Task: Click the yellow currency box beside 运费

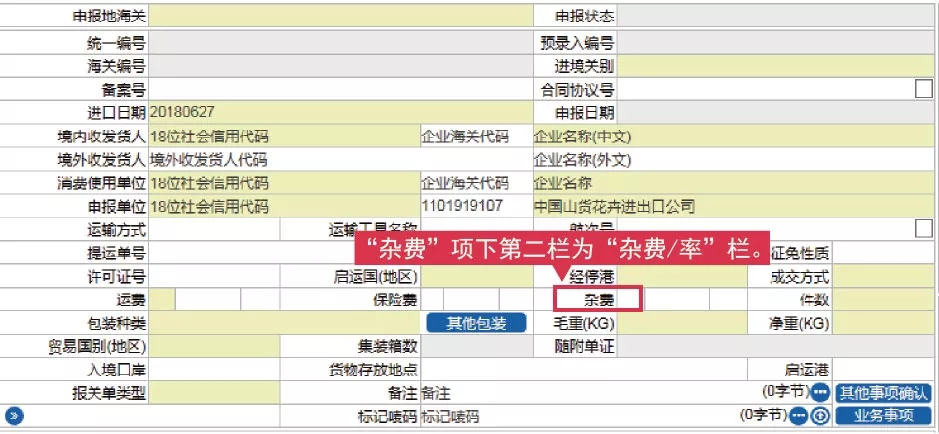Action: pyautogui.click(x=162, y=299)
